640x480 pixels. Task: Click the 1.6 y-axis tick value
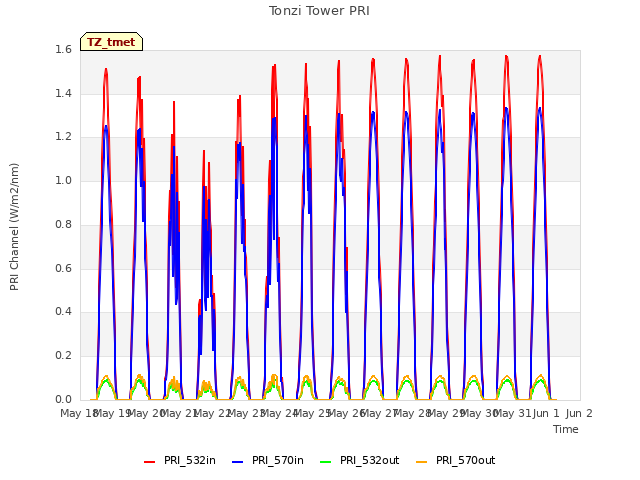point(63,49)
